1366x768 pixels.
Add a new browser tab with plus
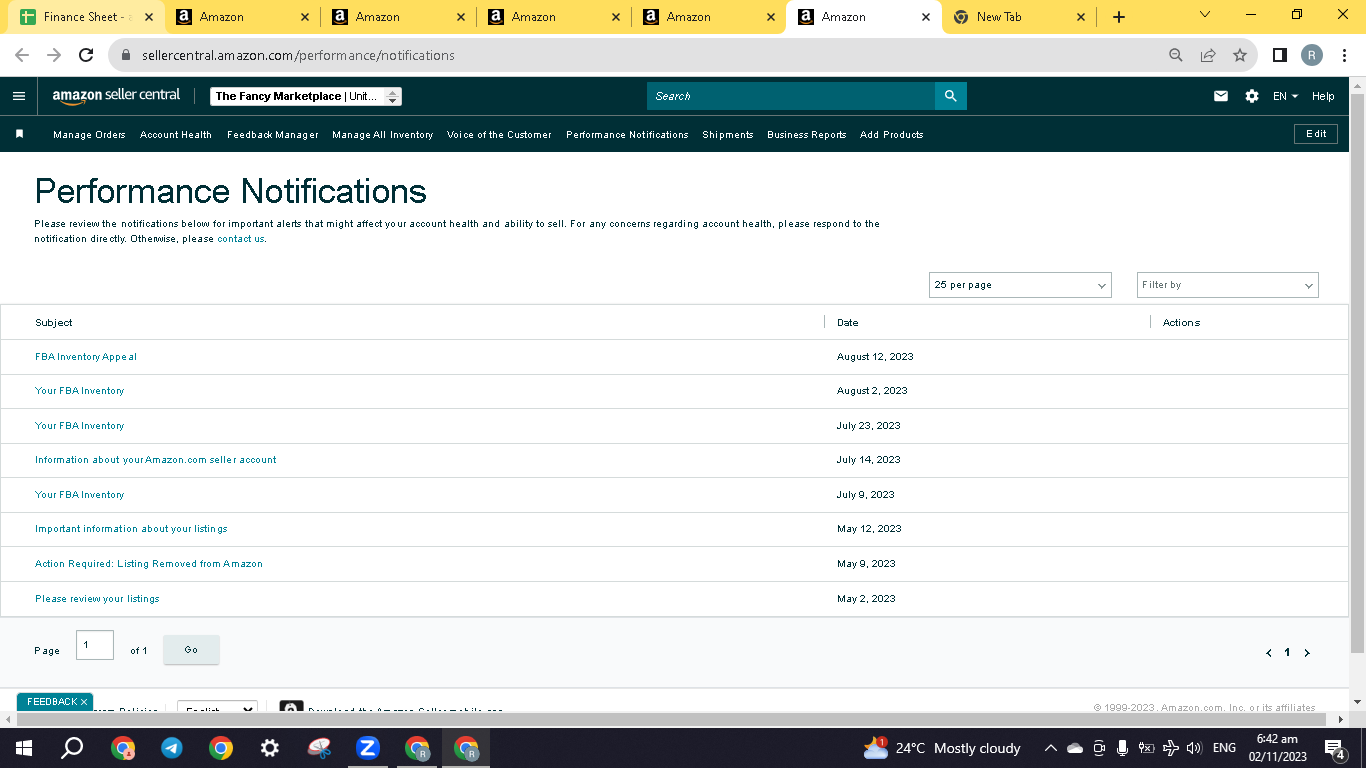[x=1119, y=17]
